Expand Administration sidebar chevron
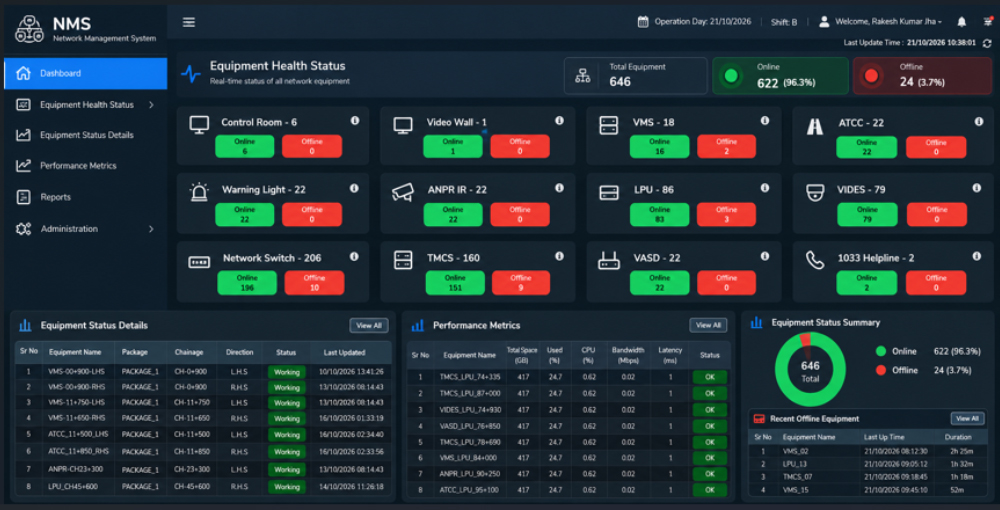The height and width of the screenshot is (510, 1000). click(151, 228)
